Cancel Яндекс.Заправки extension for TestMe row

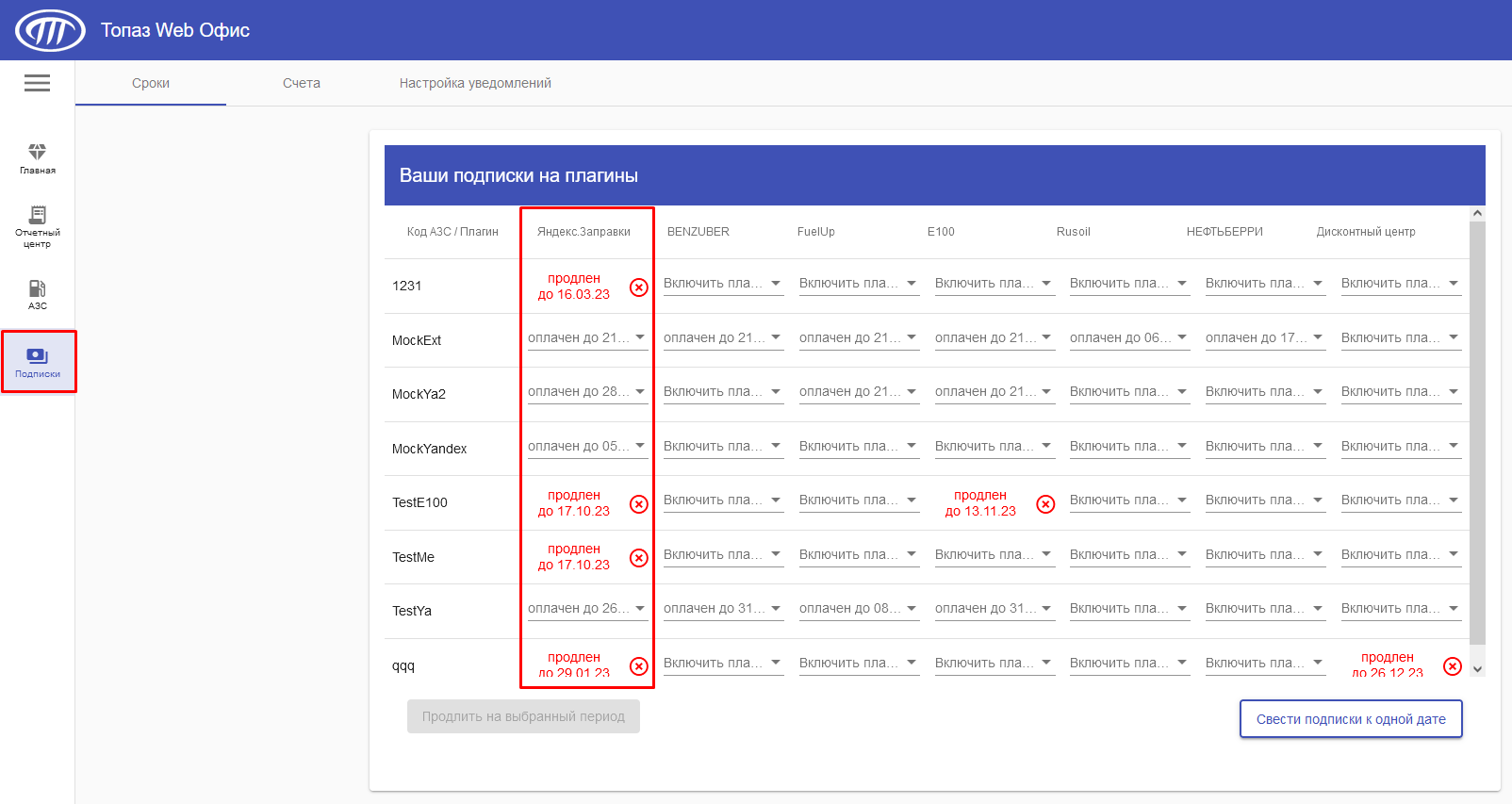point(639,558)
